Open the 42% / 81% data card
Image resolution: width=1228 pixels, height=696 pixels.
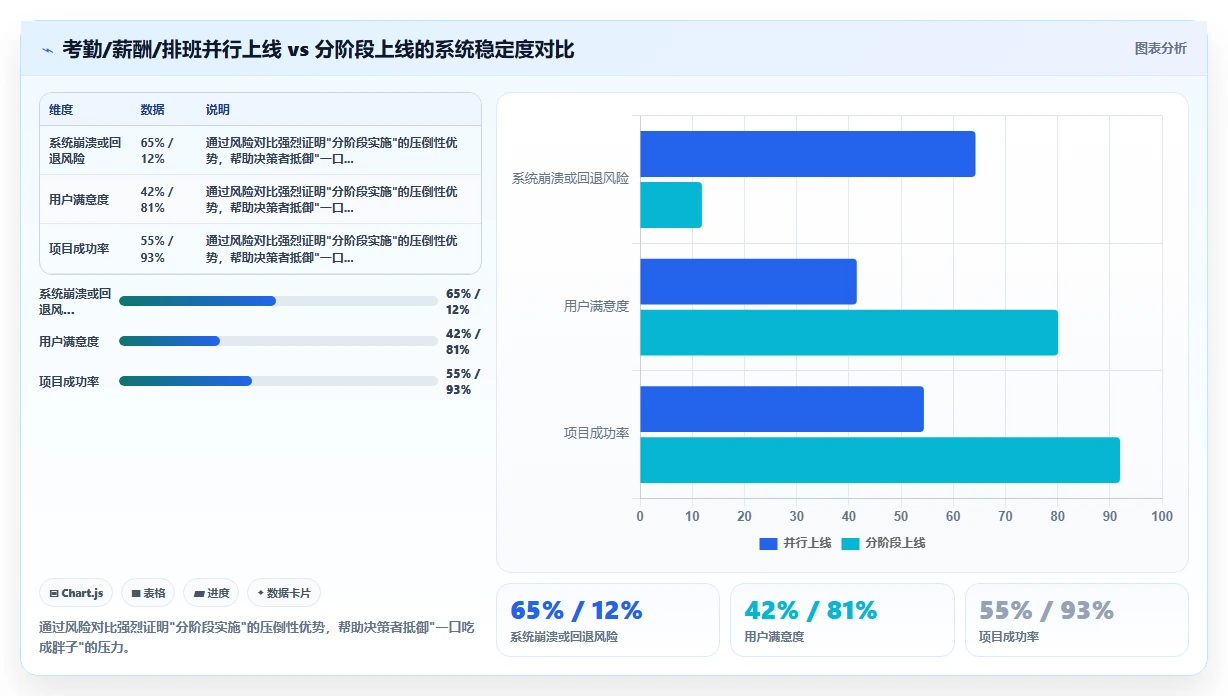(x=842, y=620)
